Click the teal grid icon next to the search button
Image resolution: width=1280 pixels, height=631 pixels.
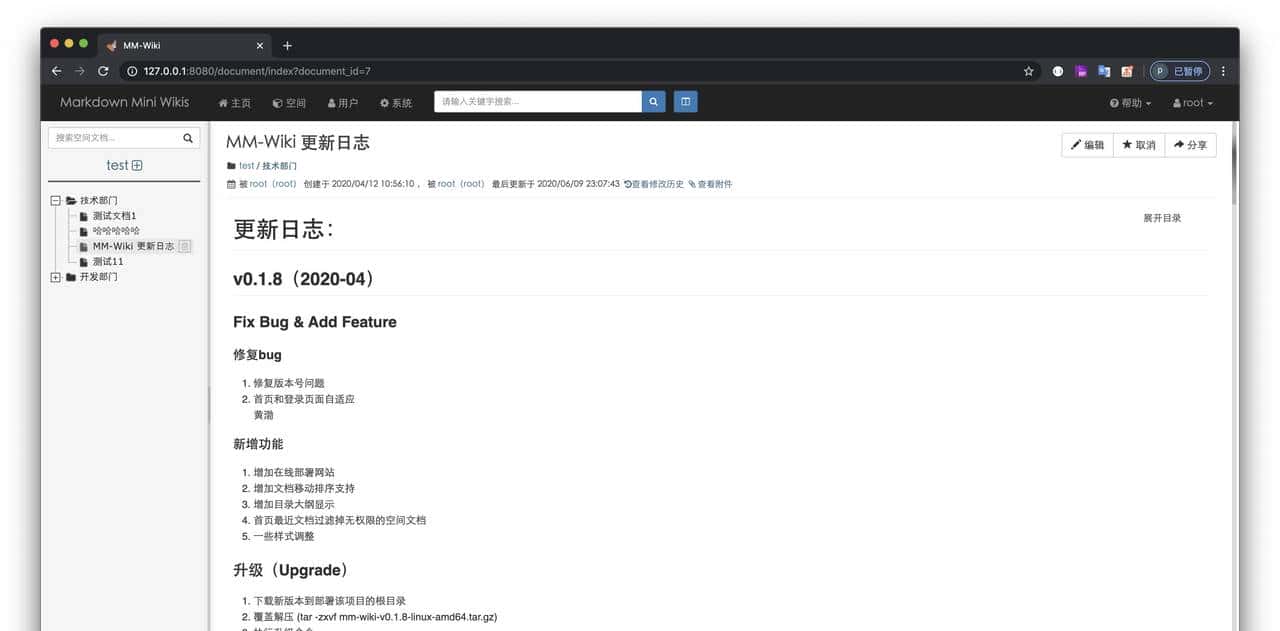tap(685, 101)
